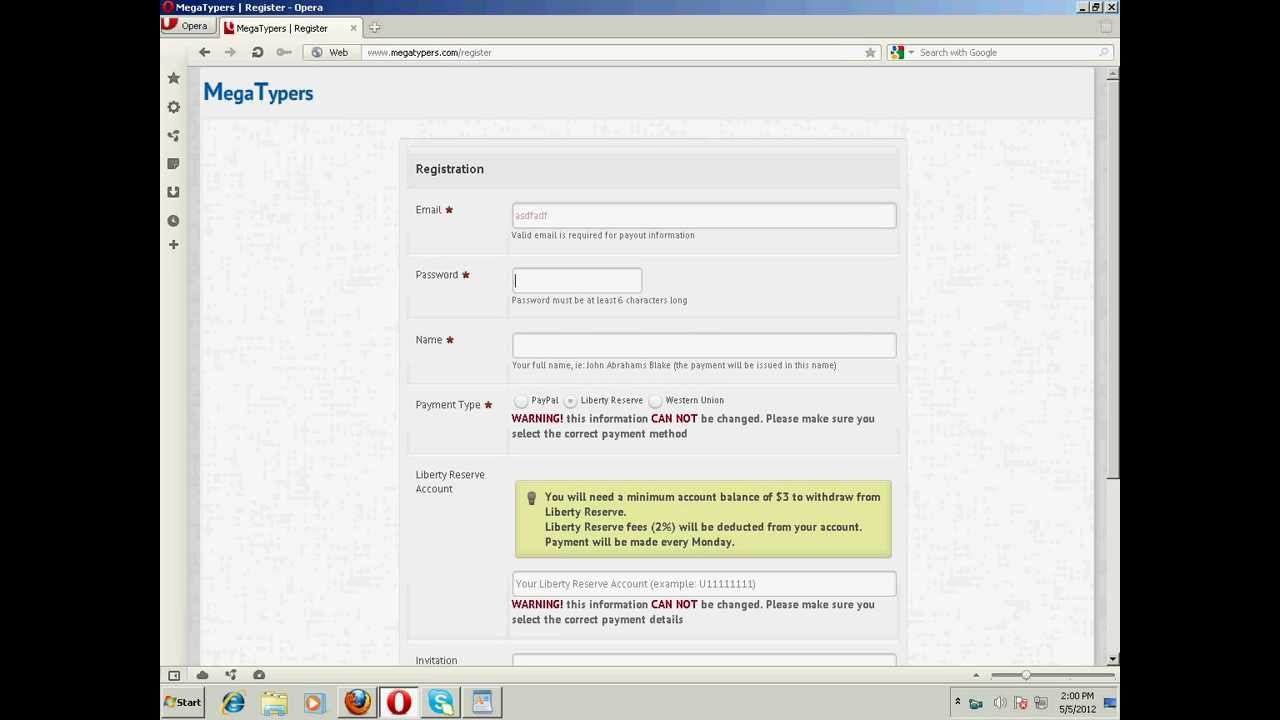
Task: Open the Widgets gear panel
Action: tap(173, 107)
